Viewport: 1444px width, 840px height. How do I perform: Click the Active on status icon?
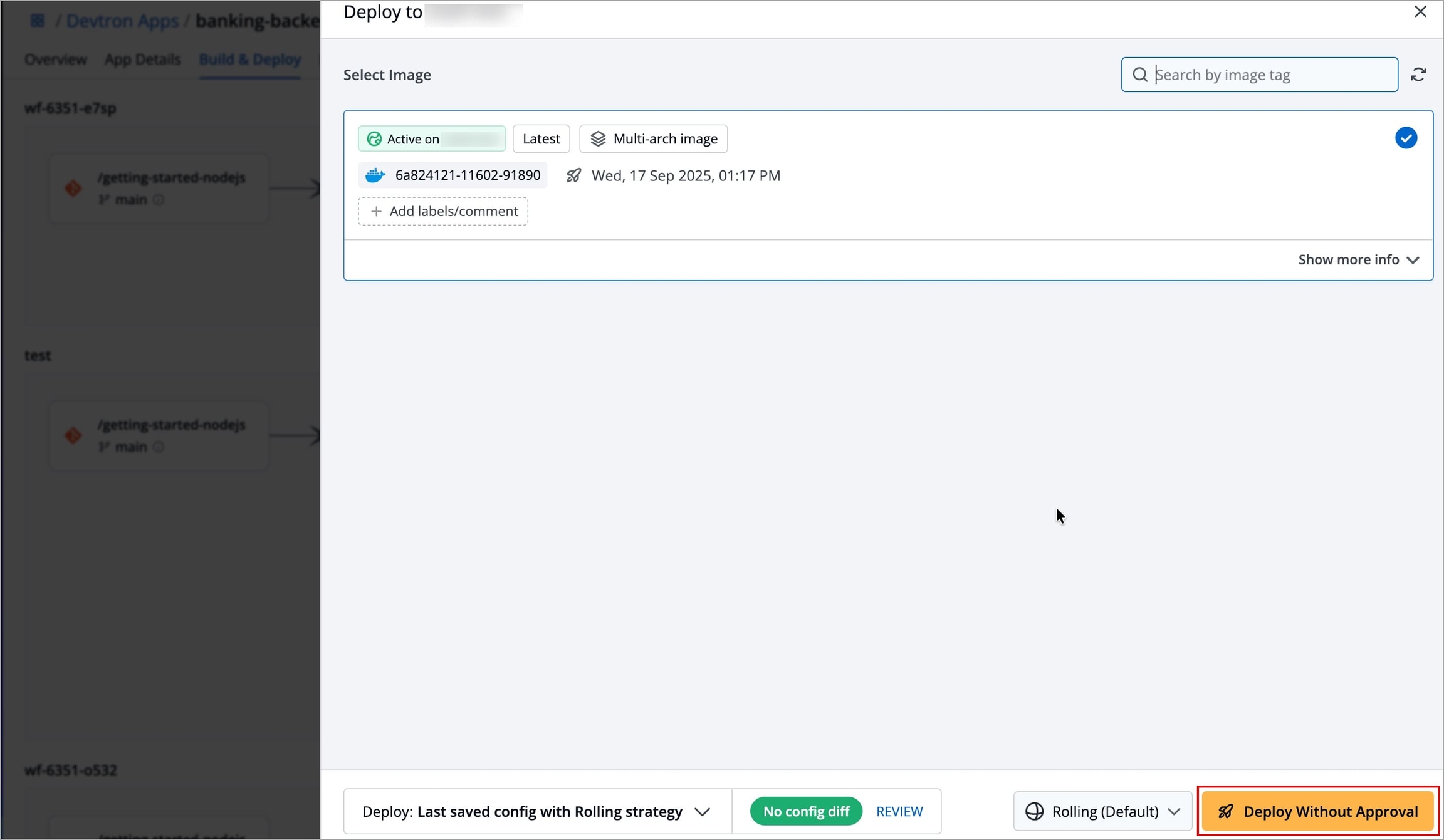[x=374, y=139]
